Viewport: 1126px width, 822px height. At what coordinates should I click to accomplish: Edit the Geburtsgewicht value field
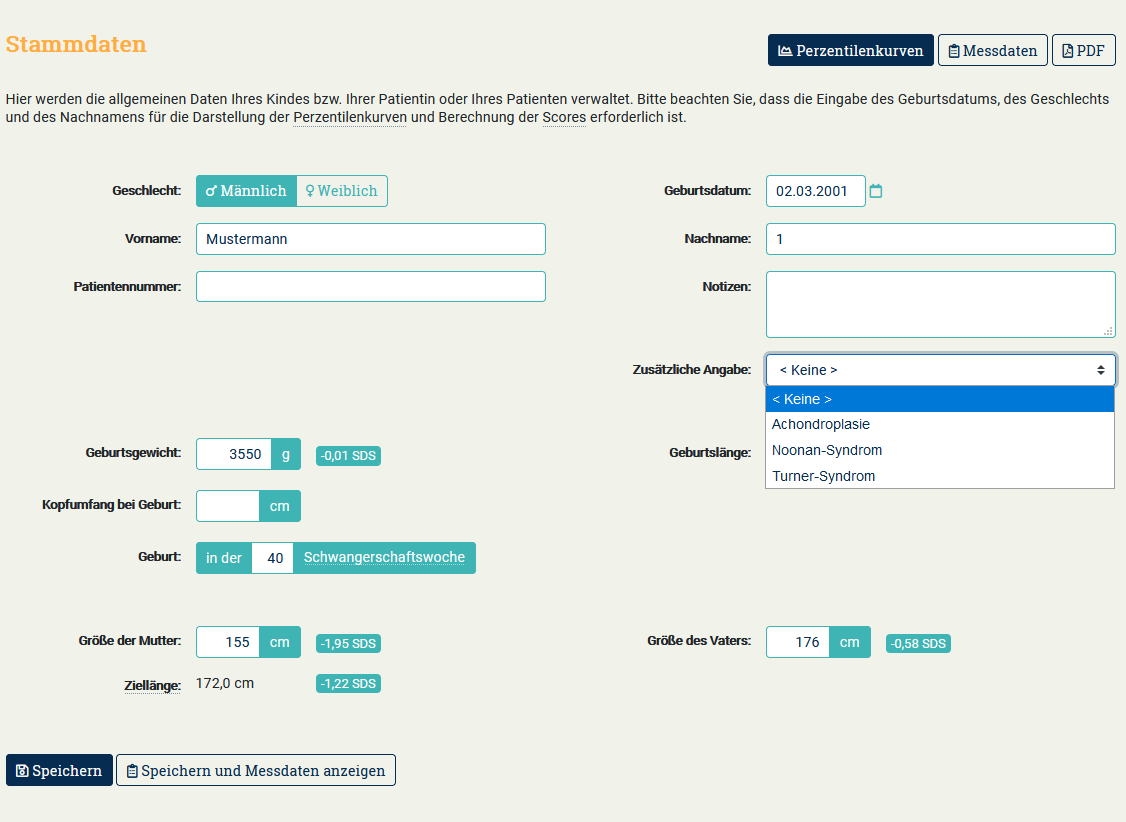click(x=233, y=454)
